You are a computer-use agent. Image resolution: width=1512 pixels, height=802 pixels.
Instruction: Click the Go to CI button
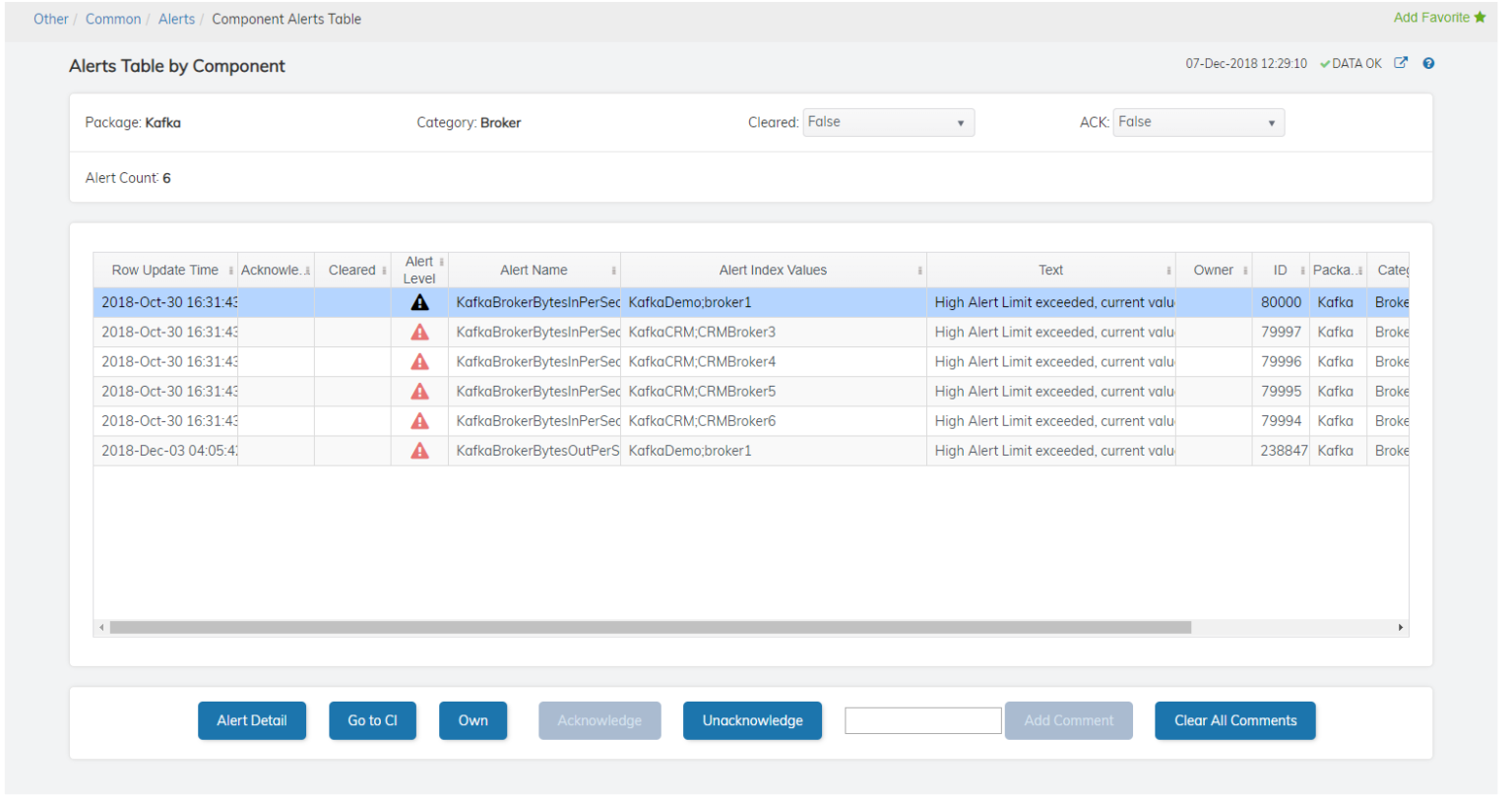pos(372,720)
